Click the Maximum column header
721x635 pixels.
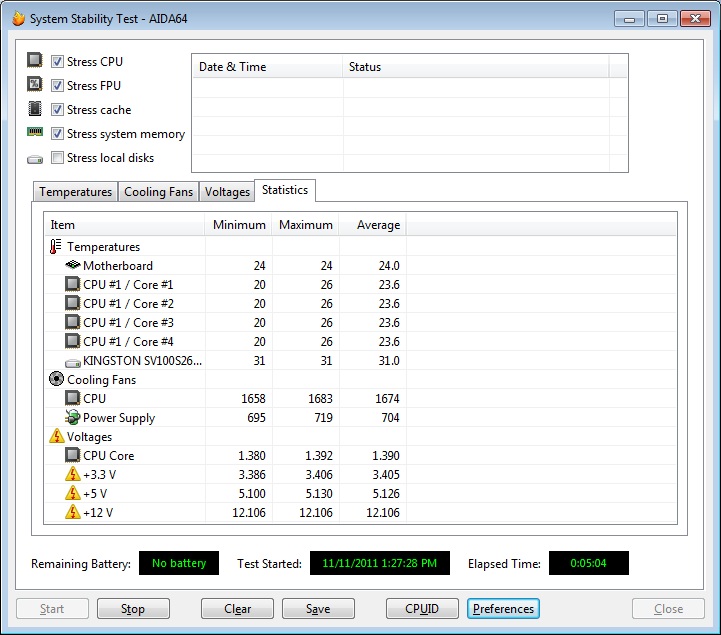click(305, 225)
